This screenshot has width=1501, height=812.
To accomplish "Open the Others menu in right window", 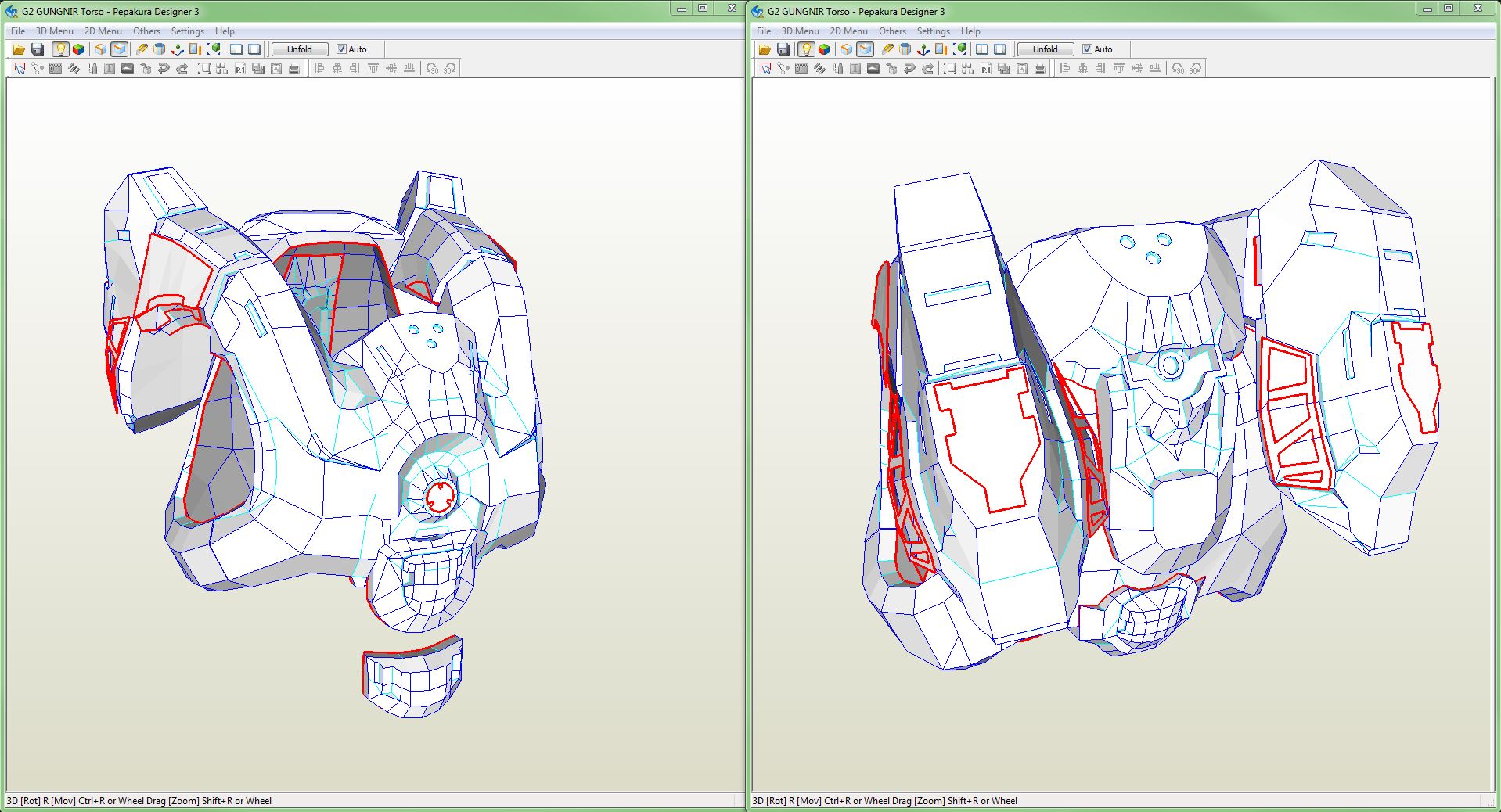I will tap(892, 31).
